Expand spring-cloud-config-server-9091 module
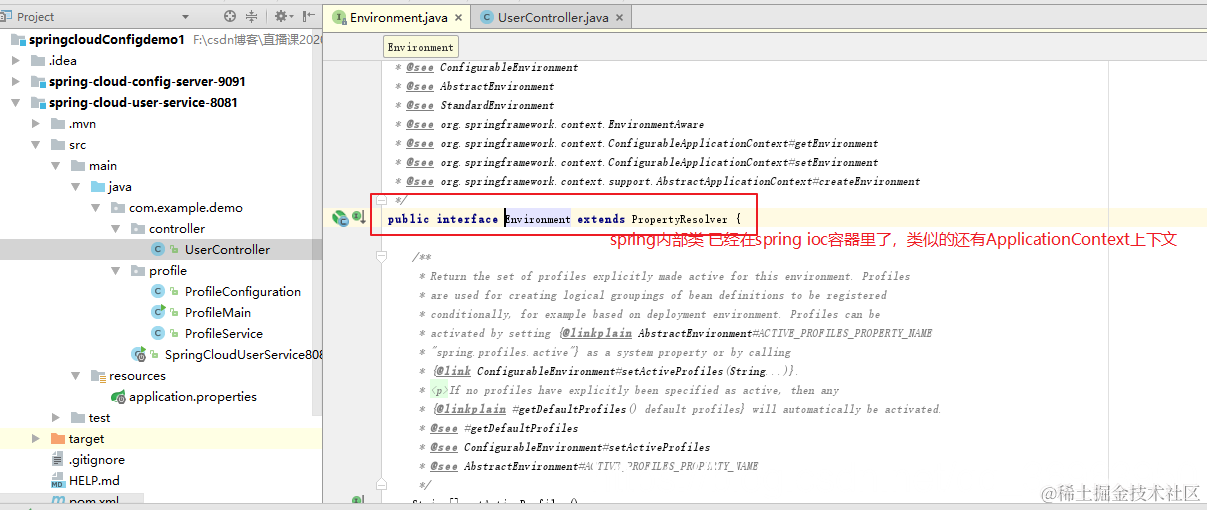Screen dimensions: 1207x510 15,81
